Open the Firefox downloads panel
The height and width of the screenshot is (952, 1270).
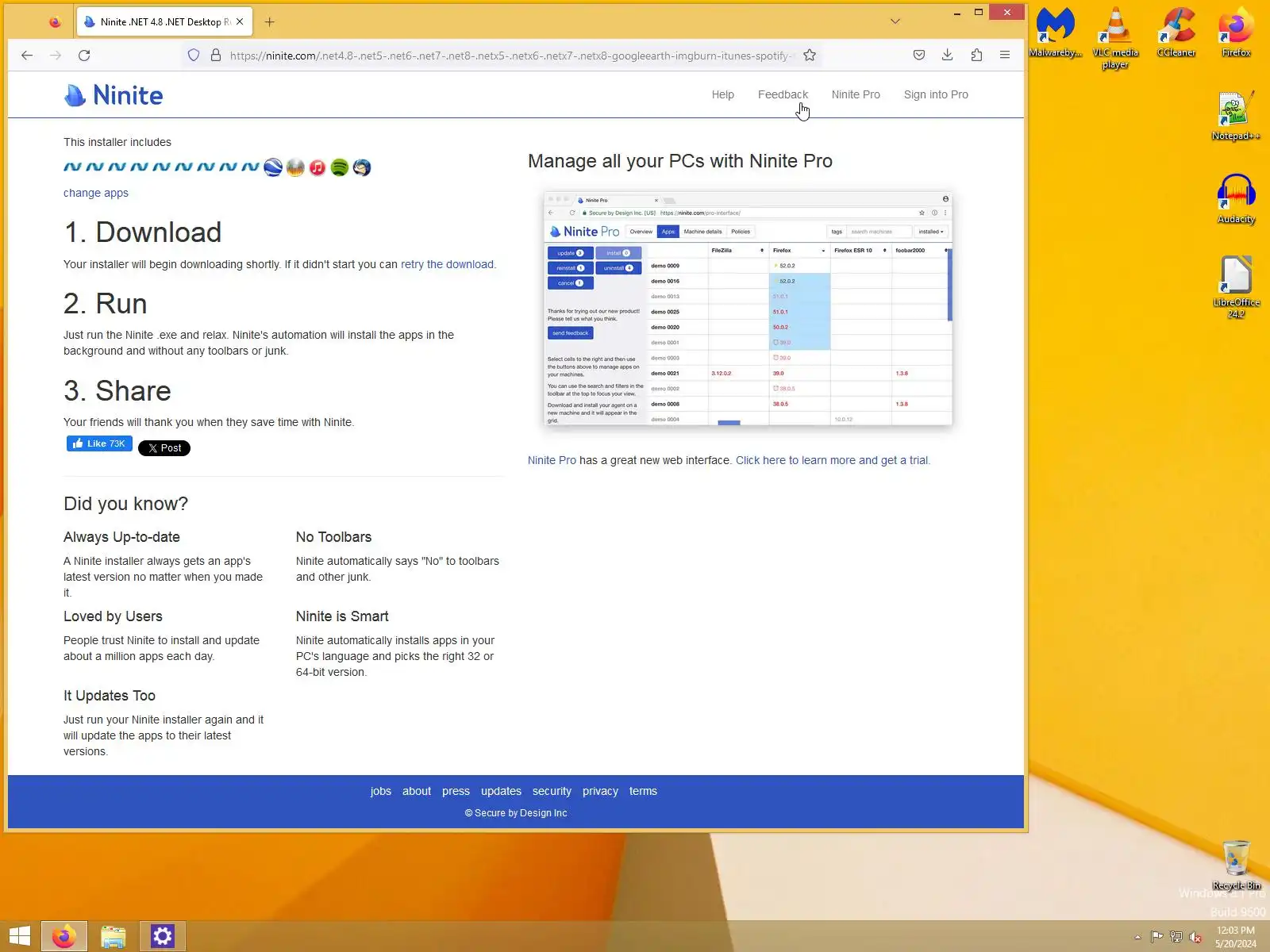pos(948,56)
